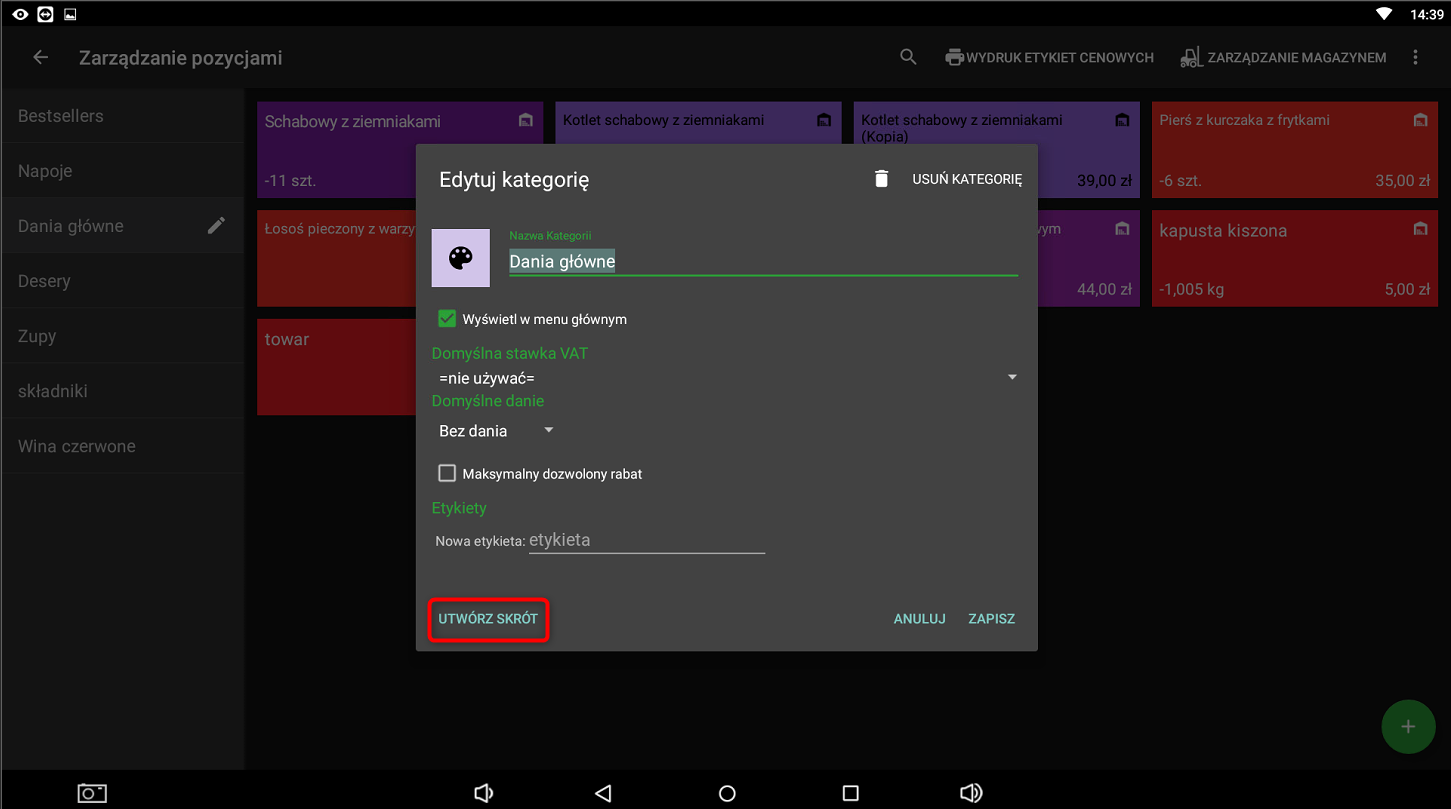Click the Nowa etykieta input field
1451x809 pixels.
646,541
